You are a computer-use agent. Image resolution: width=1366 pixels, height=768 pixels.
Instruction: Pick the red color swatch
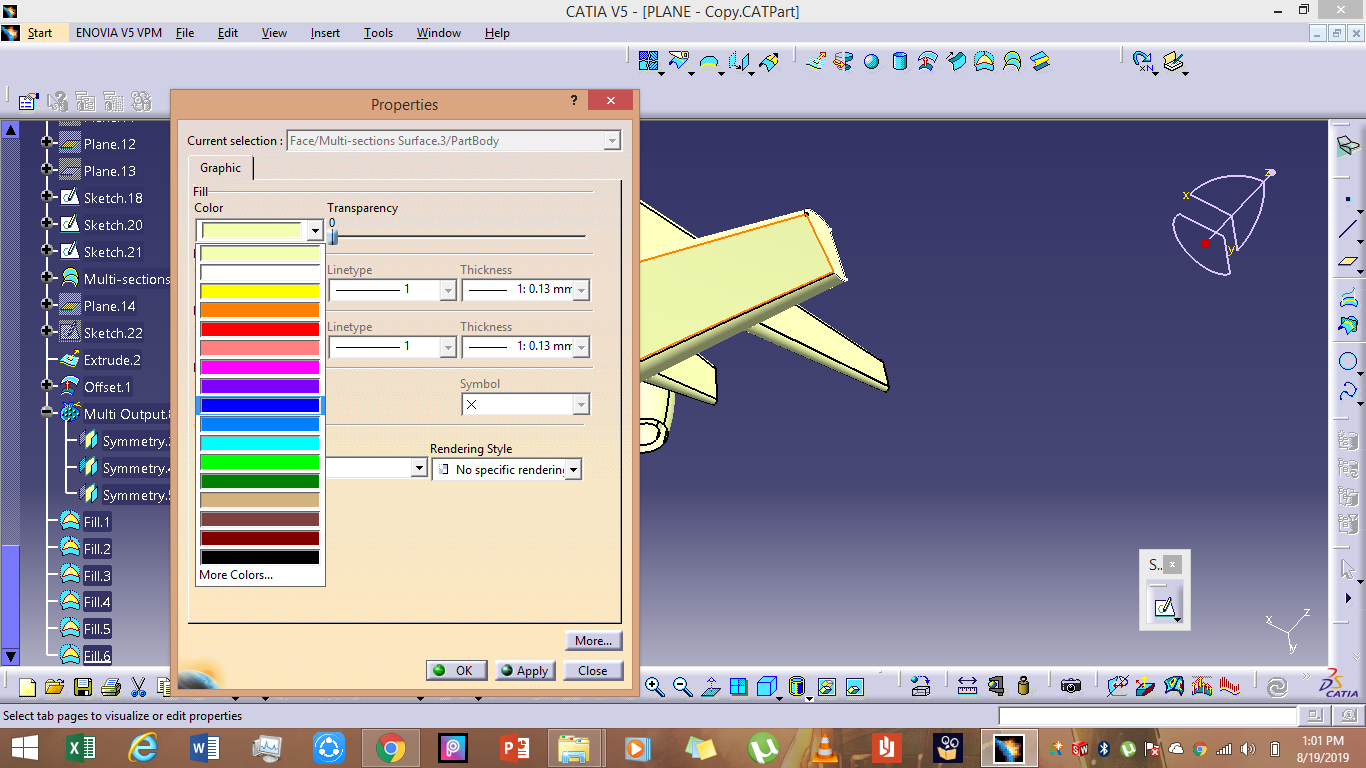pyautogui.click(x=260, y=329)
